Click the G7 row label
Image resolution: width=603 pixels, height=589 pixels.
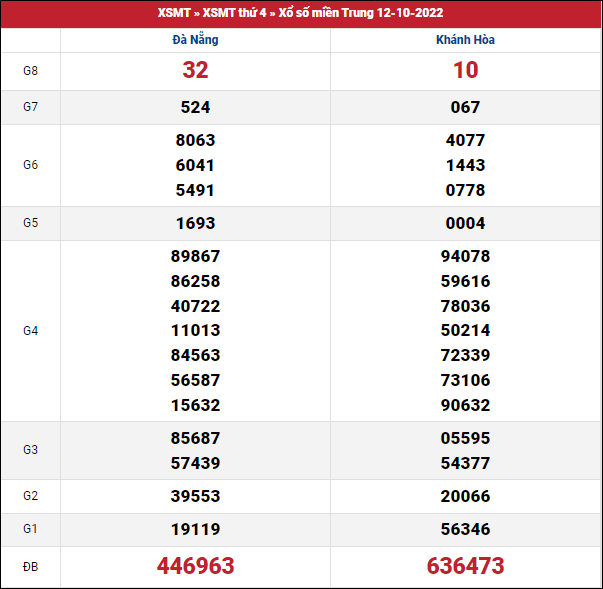[x=31, y=107]
